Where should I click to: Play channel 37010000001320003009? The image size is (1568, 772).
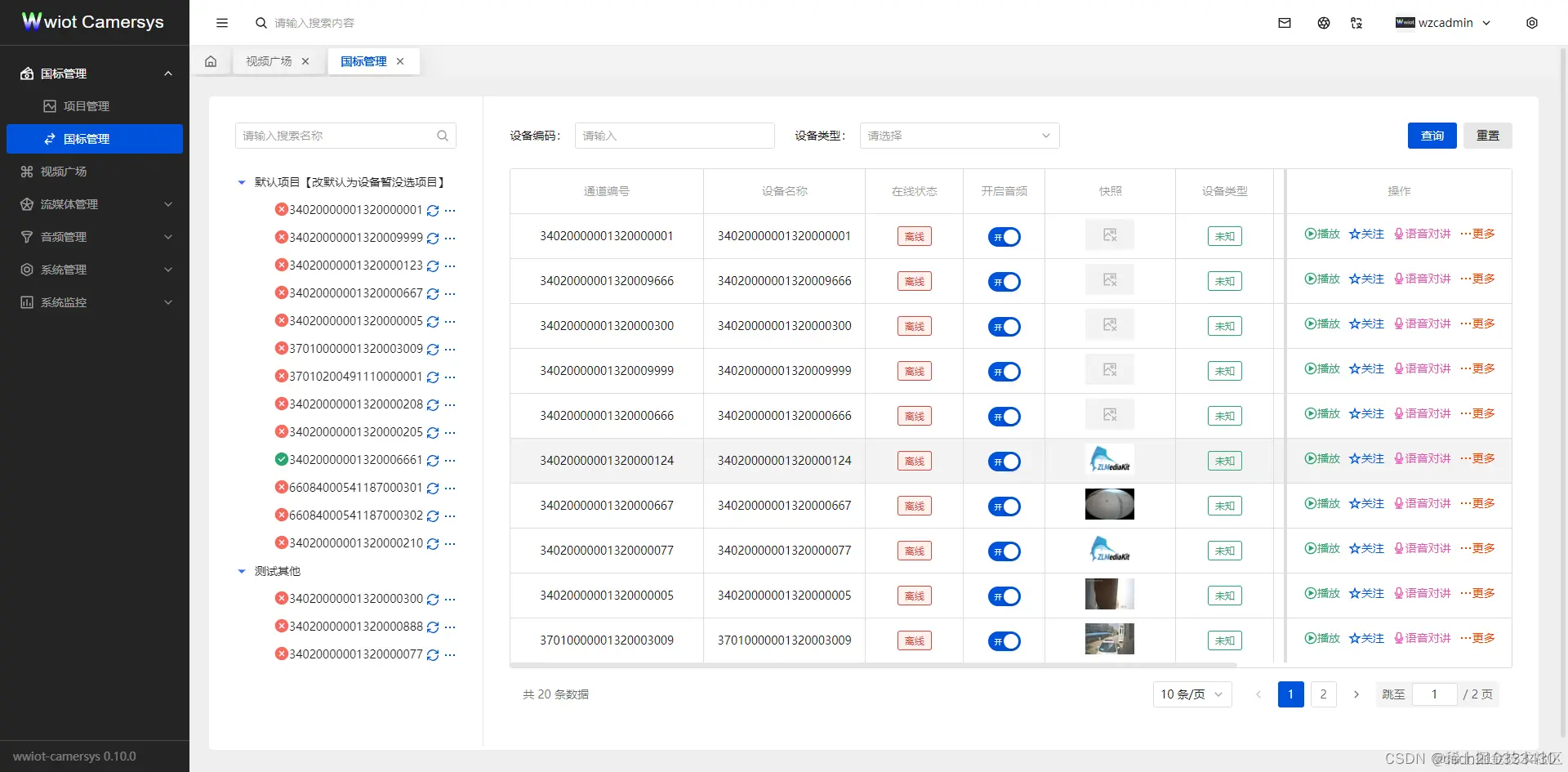pyautogui.click(x=1322, y=638)
